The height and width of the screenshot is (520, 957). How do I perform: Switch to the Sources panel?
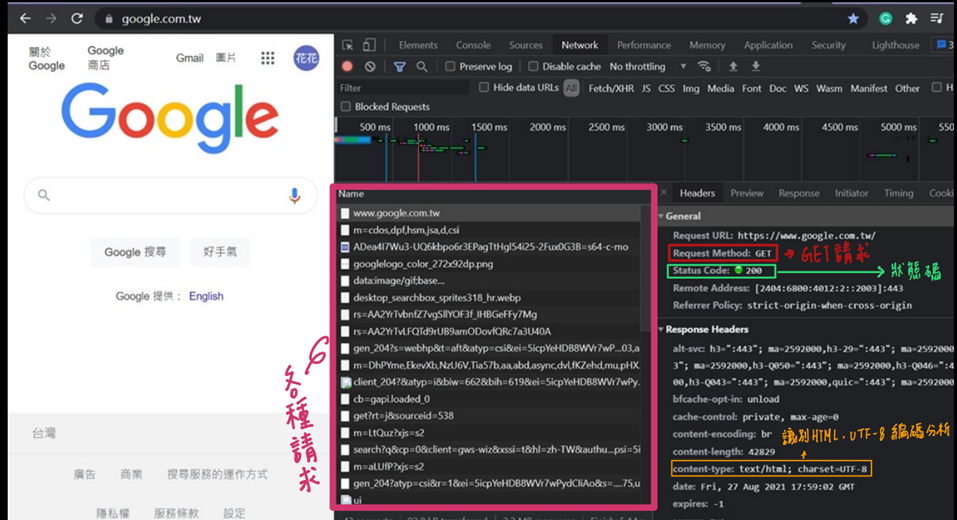click(x=525, y=45)
